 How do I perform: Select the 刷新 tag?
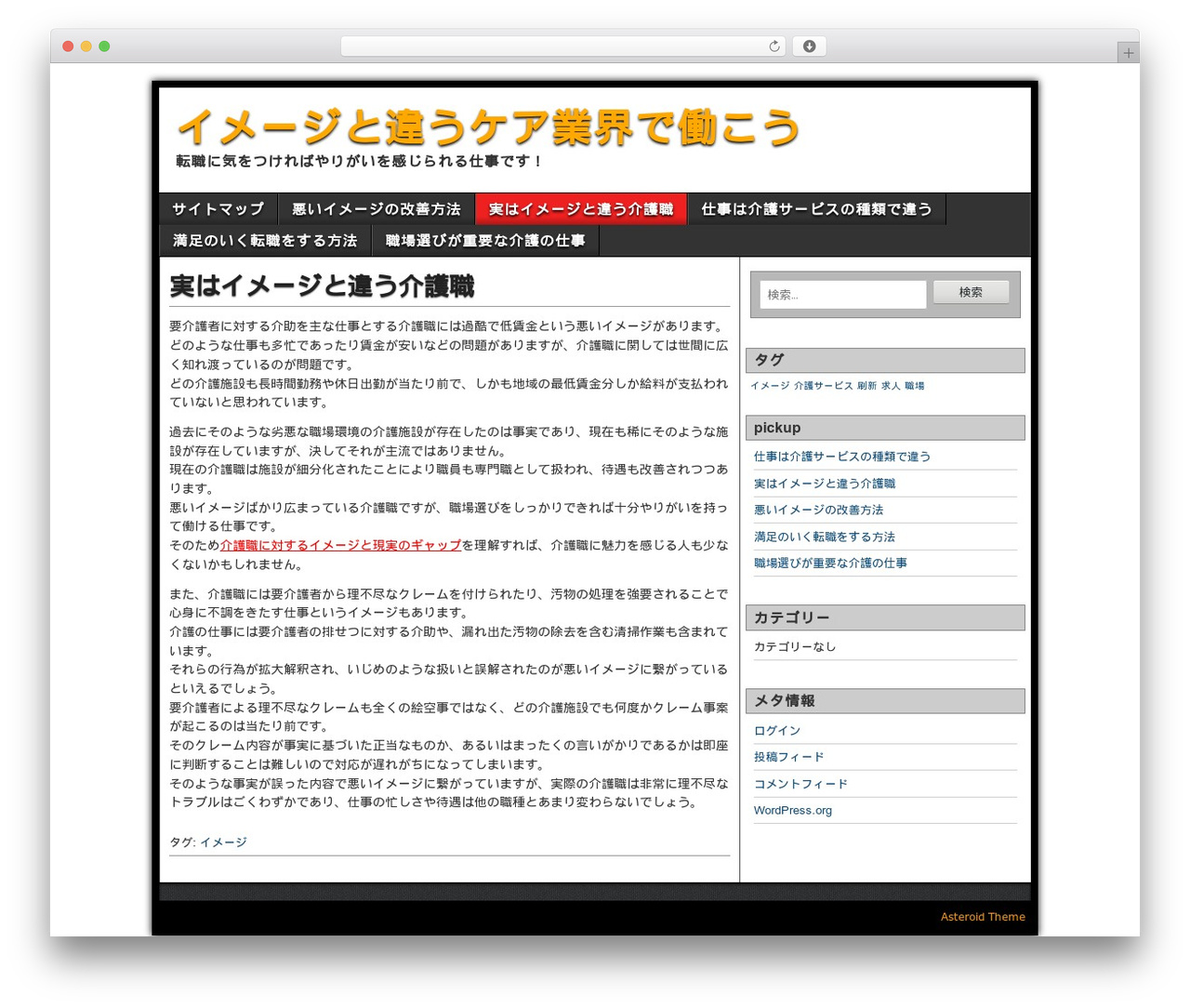[866, 386]
